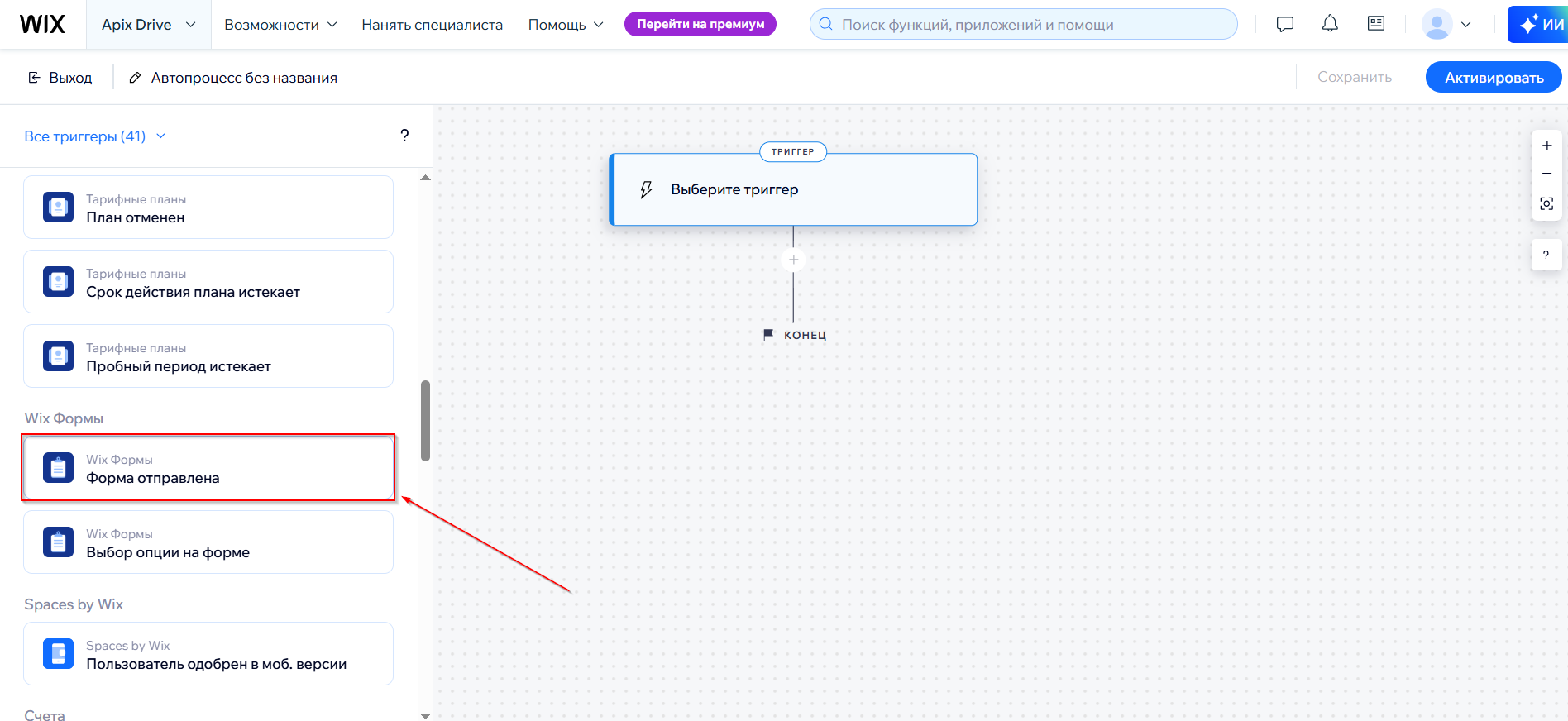Click the scrollbar up arrow
Viewport: 1568px width, 721px height.
pyautogui.click(x=425, y=178)
